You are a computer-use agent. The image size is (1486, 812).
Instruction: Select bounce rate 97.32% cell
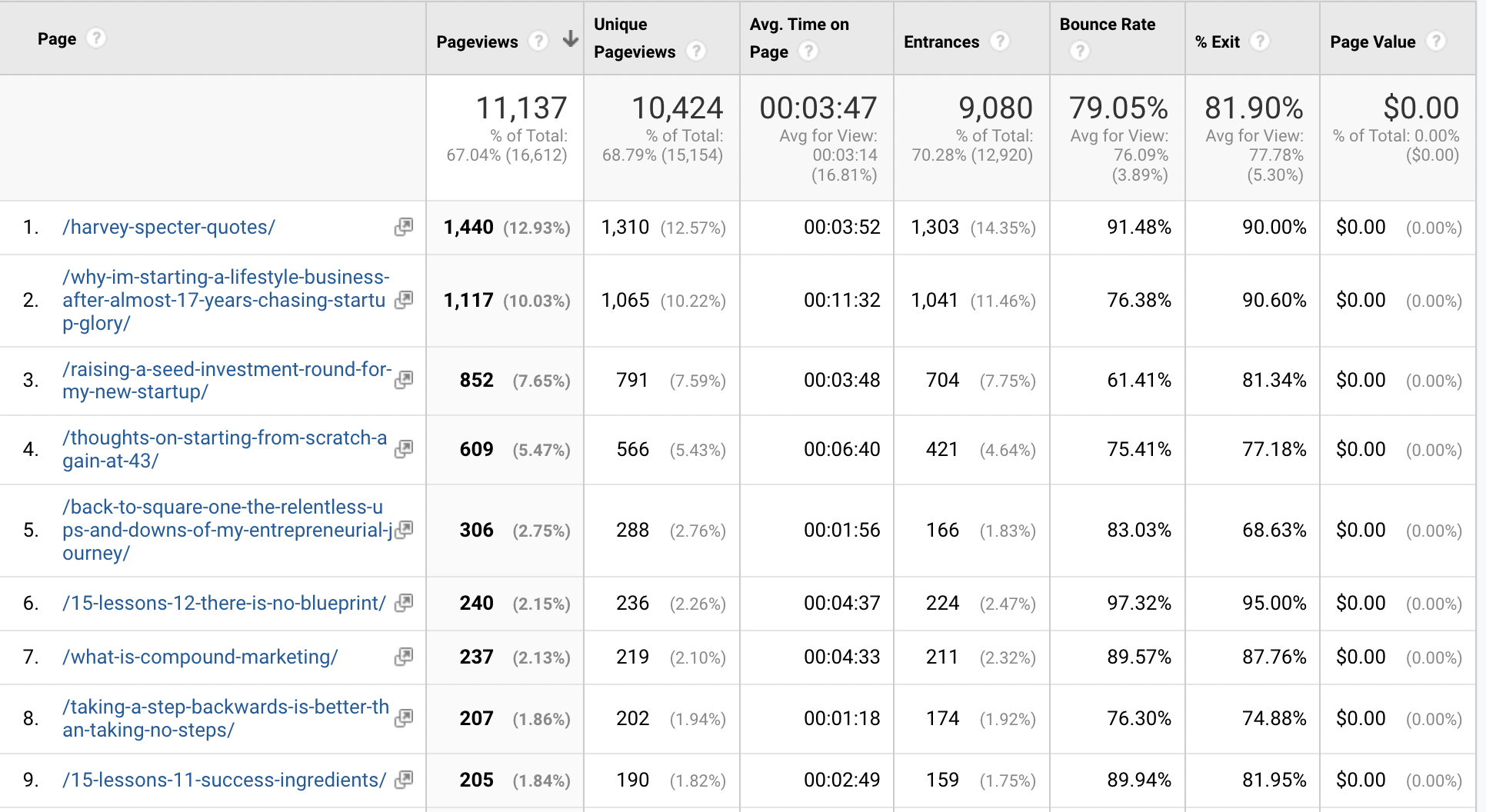(1139, 603)
